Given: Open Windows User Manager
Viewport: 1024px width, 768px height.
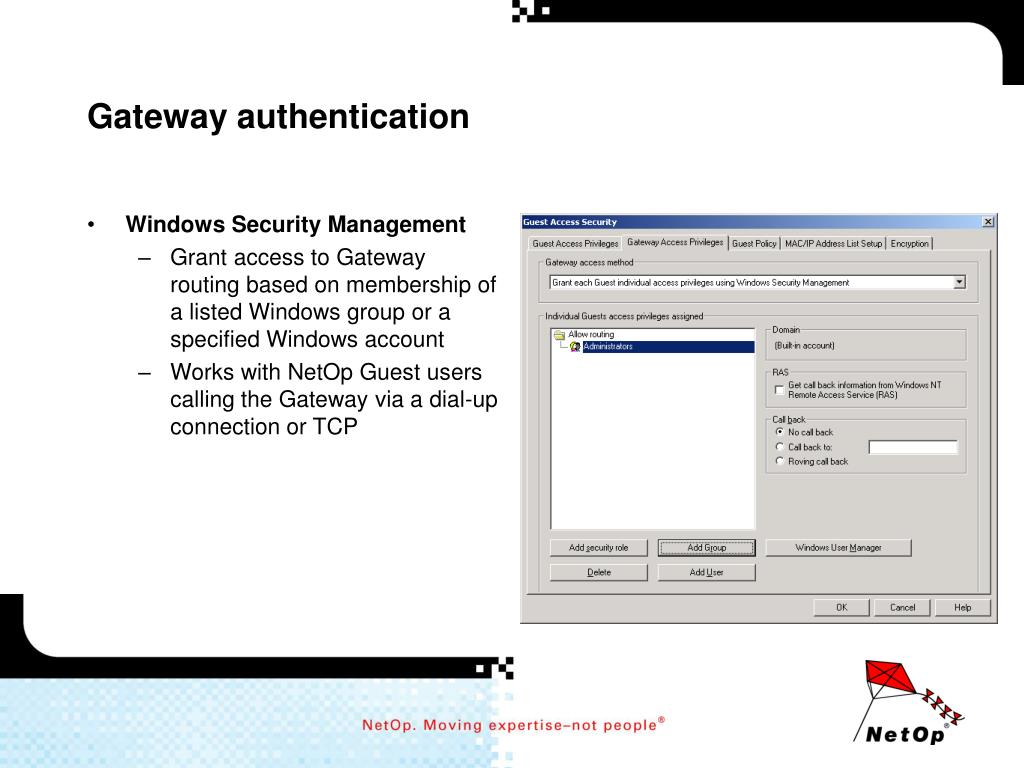Looking at the screenshot, I should coord(839,548).
